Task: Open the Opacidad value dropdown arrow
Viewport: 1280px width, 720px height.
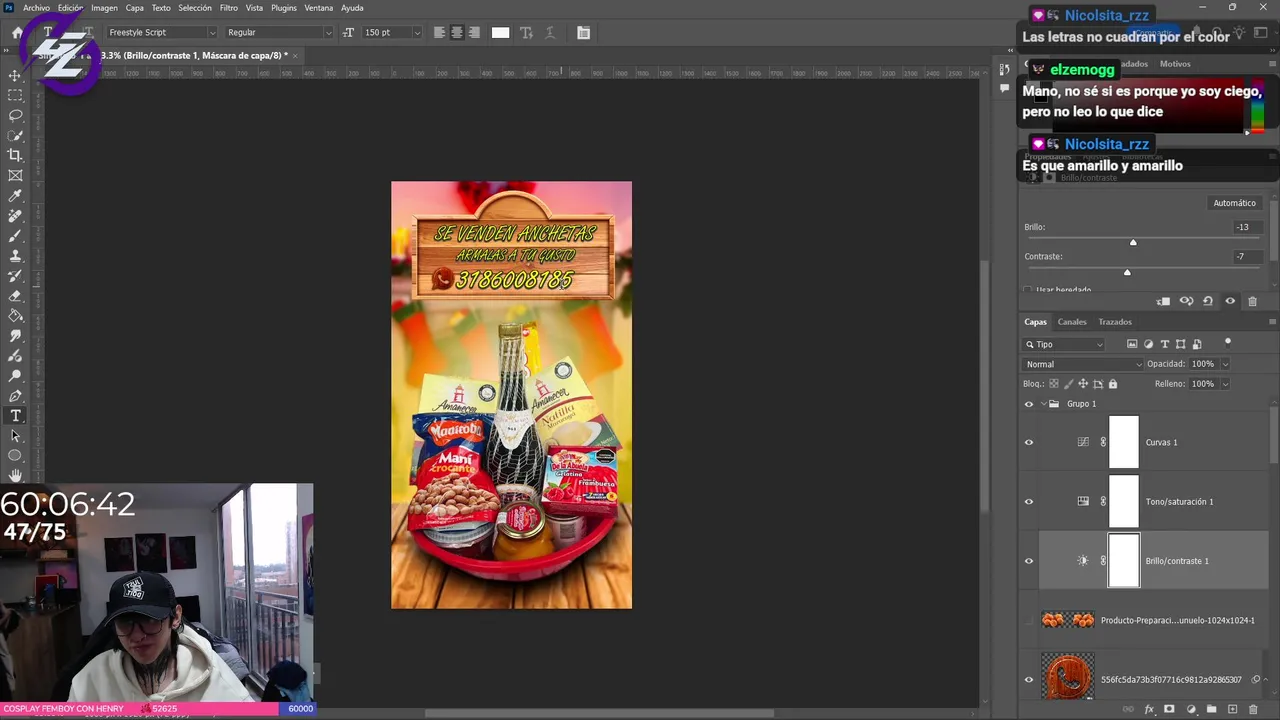Action: click(1225, 364)
